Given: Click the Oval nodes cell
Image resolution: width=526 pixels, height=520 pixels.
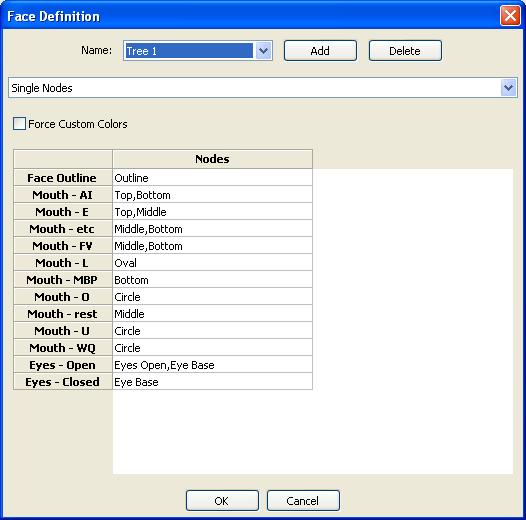Looking at the screenshot, I should (212, 263).
